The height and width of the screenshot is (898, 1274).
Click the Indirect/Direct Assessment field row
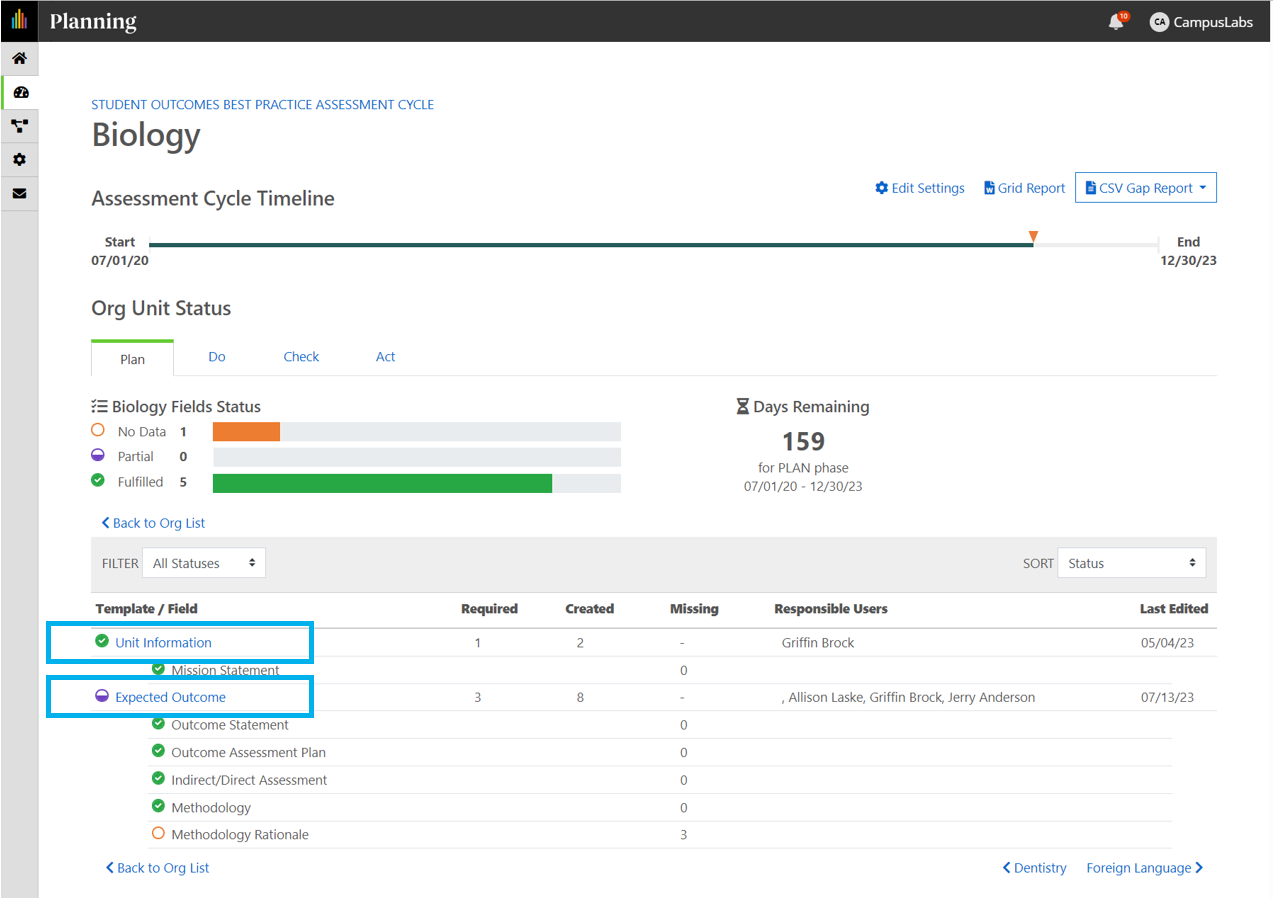click(x=661, y=780)
